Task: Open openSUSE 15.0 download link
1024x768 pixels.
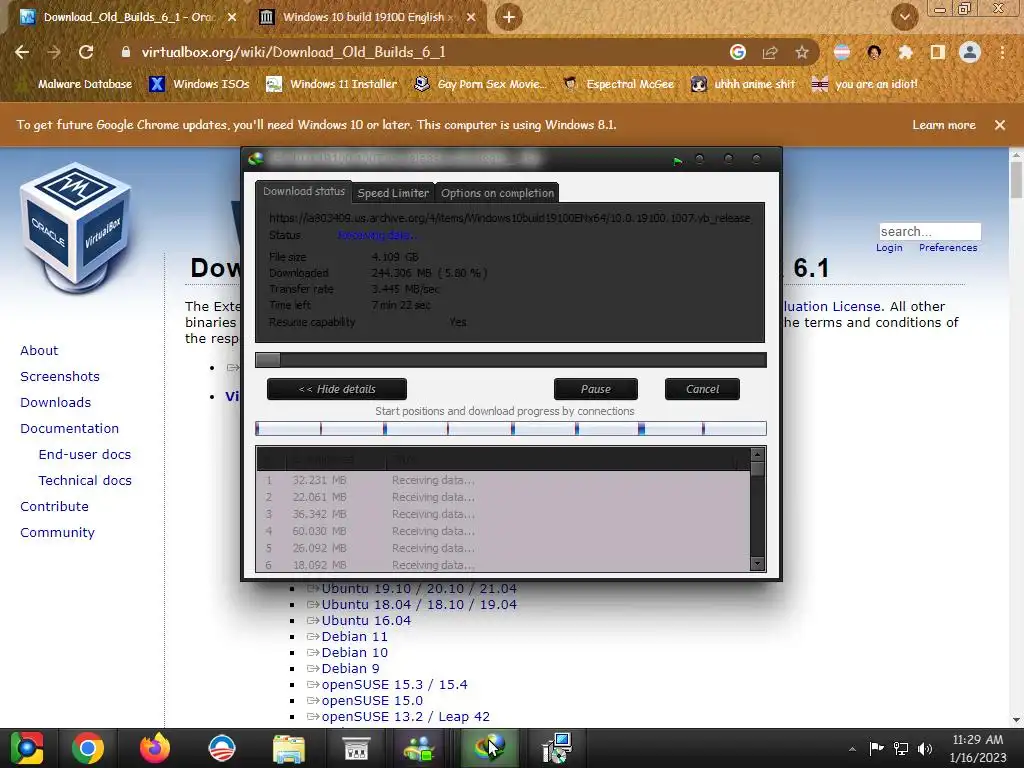Action: [372, 701]
